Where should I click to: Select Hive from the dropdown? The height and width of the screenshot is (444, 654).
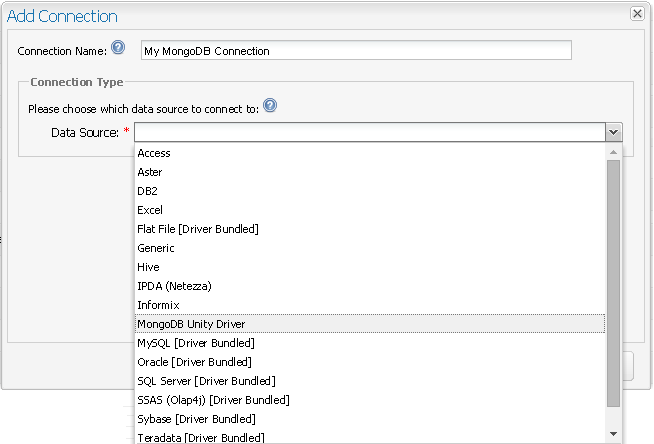[x=148, y=267]
